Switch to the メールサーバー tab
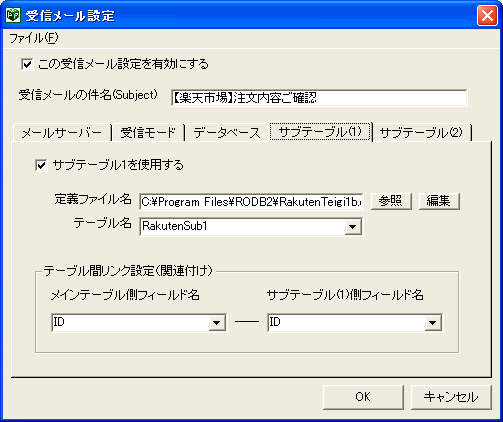 coord(62,133)
